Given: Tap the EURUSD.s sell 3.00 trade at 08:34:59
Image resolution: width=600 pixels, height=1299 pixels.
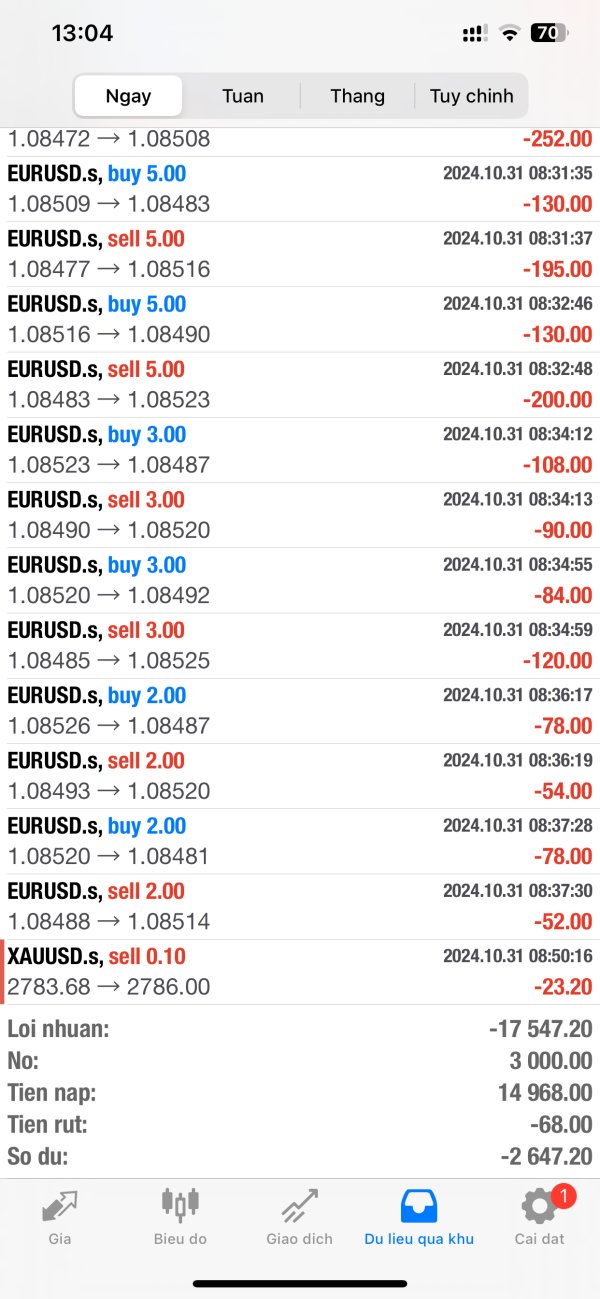Looking at the screenshot, I should (x=300, y=645).
